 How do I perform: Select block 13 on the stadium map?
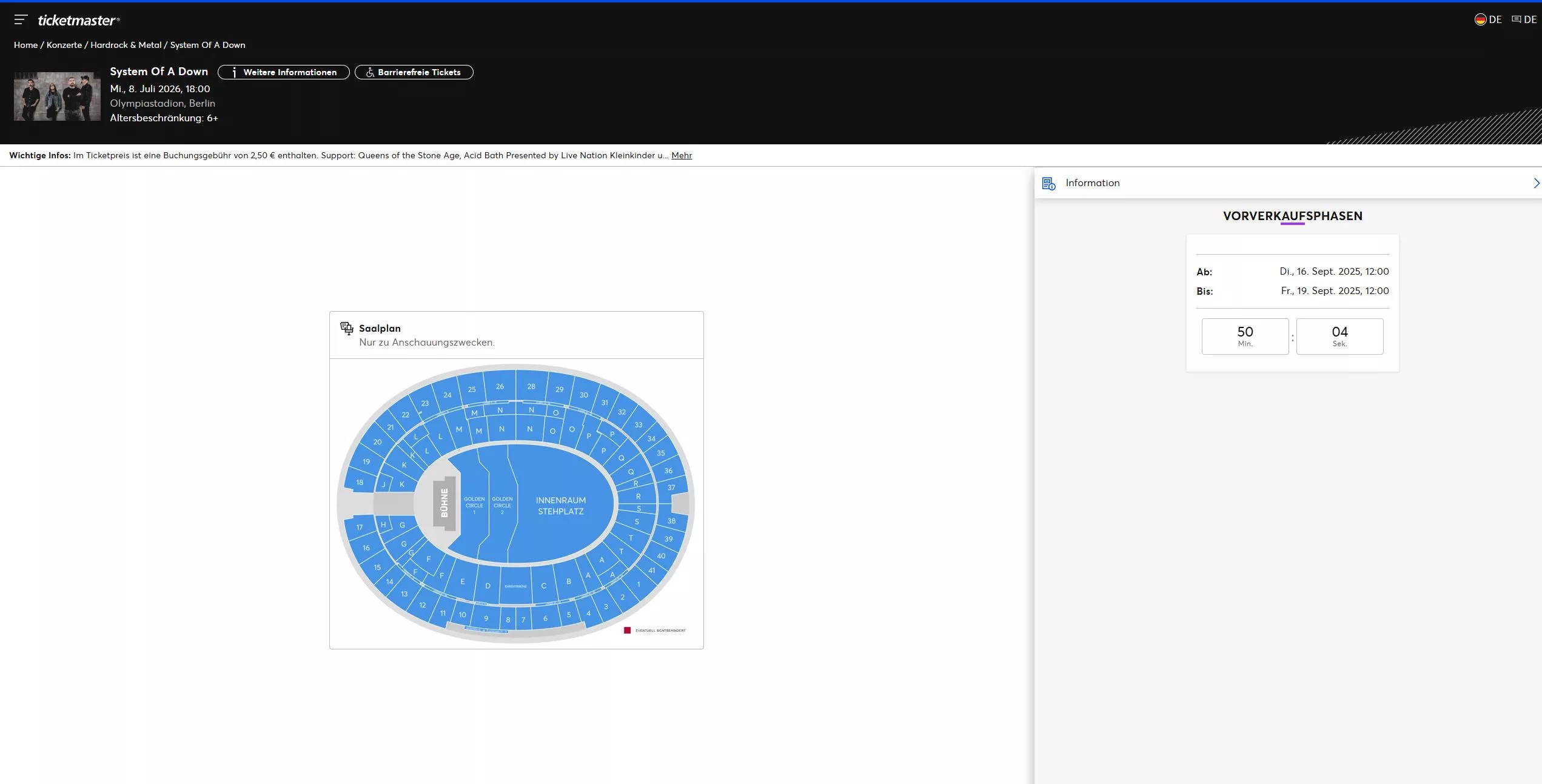[x=404, y=594]
